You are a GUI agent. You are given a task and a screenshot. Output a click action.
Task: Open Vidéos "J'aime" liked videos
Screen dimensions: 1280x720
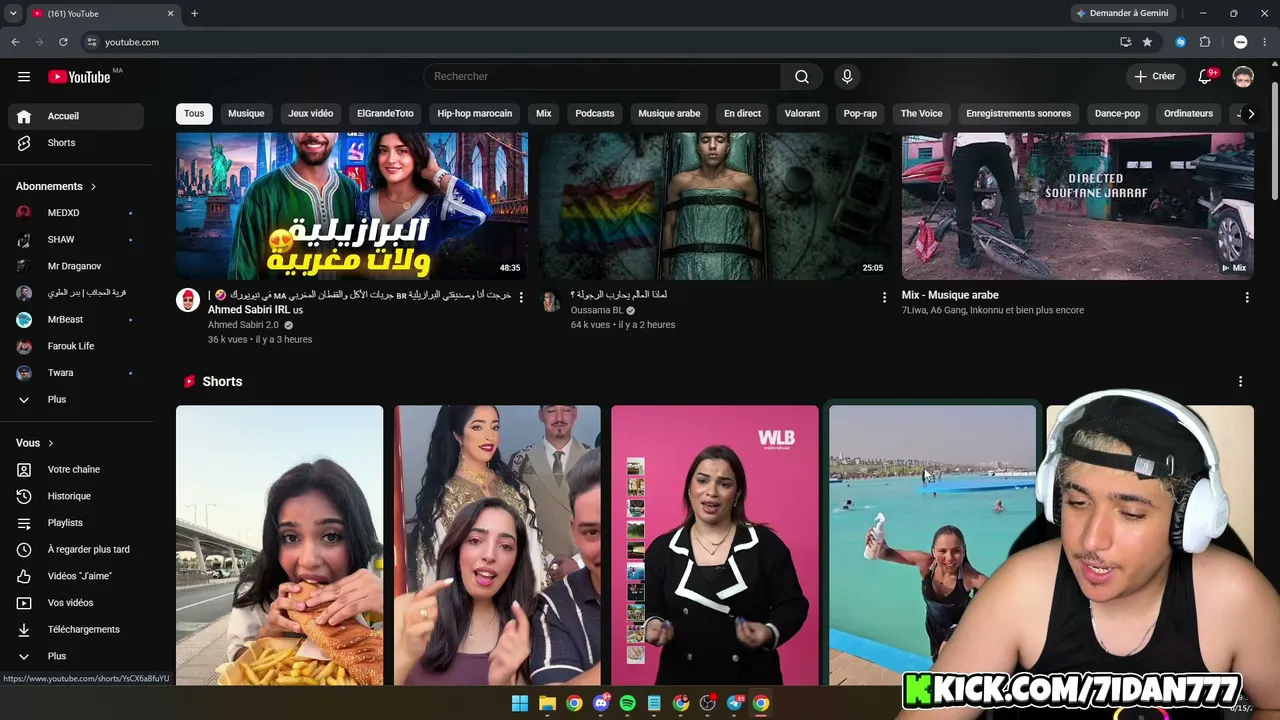tap(76, 576)
